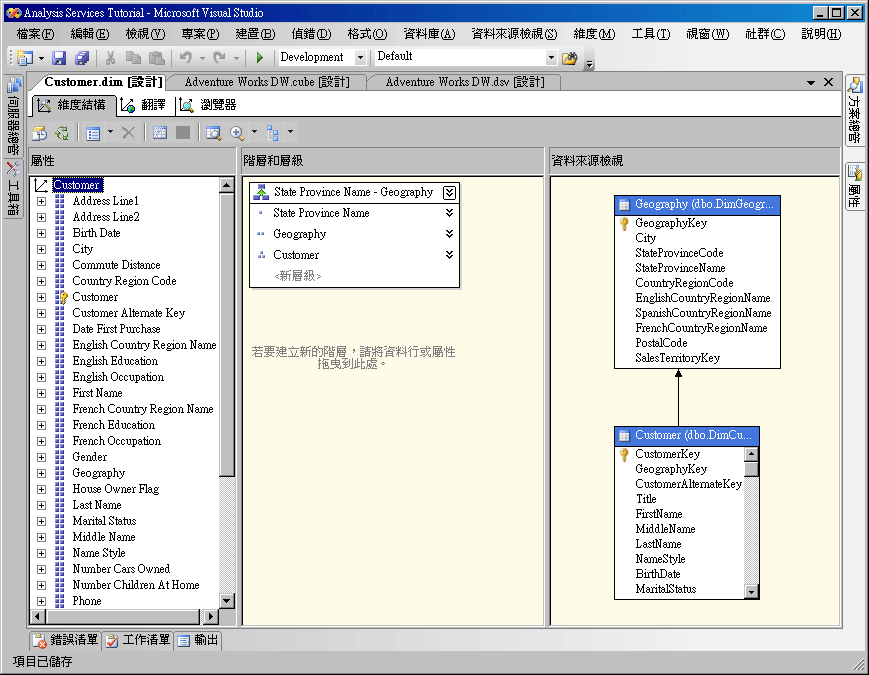The image size is (869, 675).
Task: Click the Cut scissors icon
Action: [110, 58]
